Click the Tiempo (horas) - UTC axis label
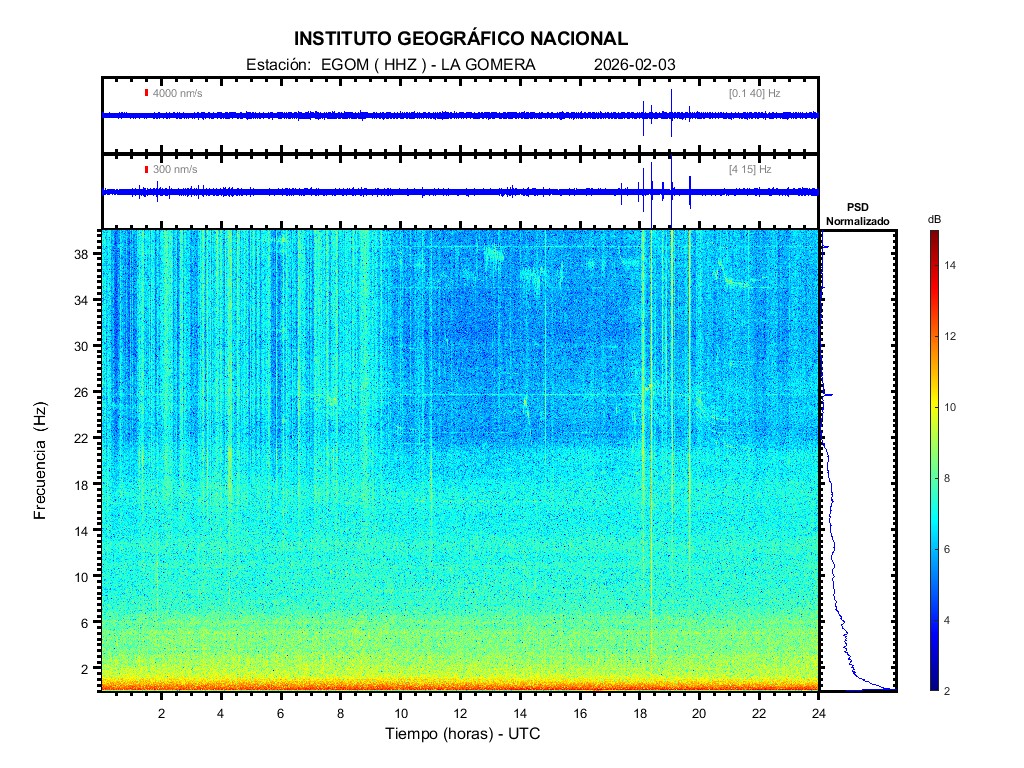1024x768 pixels. tap(461, 734)
